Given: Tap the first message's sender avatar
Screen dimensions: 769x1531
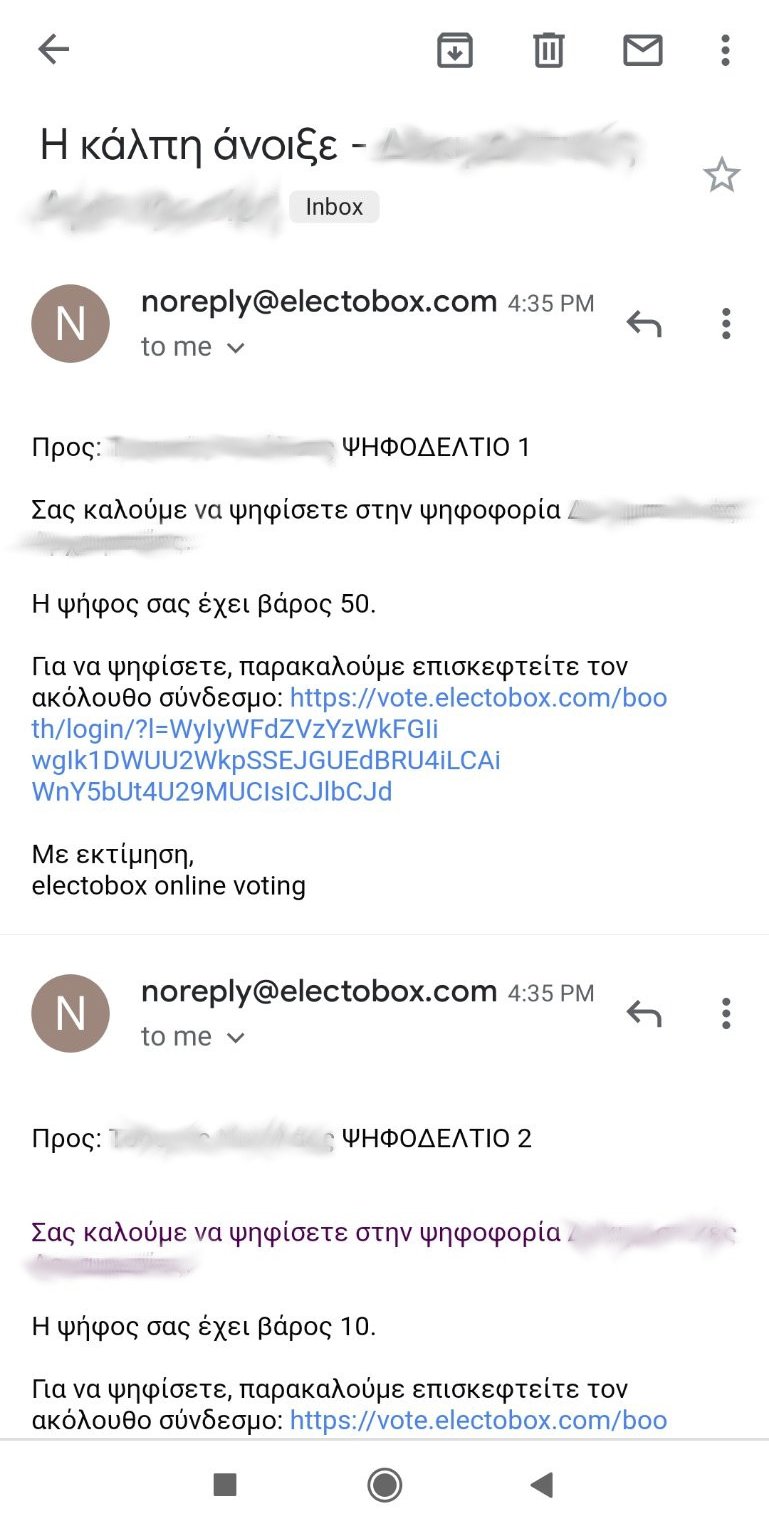Looking at the screenshot, I should pos(70,323).
